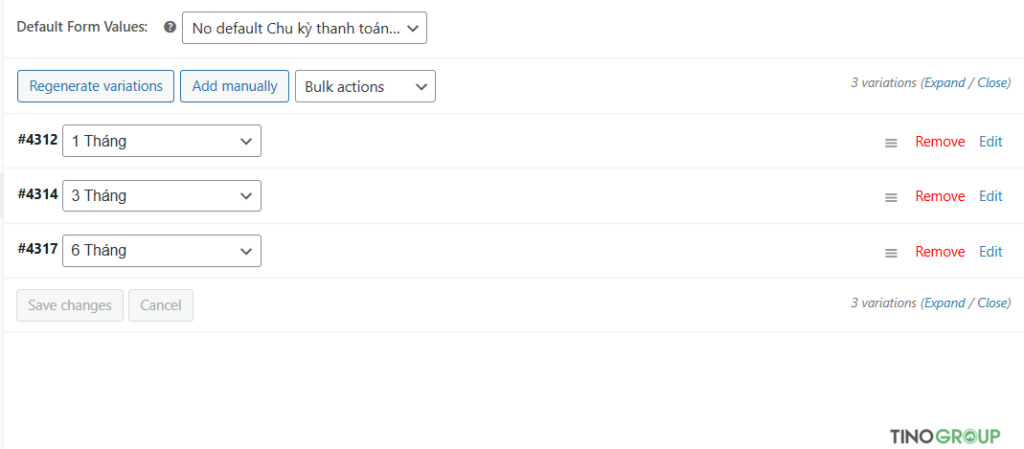Click the Cancel button
Viewport: 1024px width, 449px height.
coord(161,305)
